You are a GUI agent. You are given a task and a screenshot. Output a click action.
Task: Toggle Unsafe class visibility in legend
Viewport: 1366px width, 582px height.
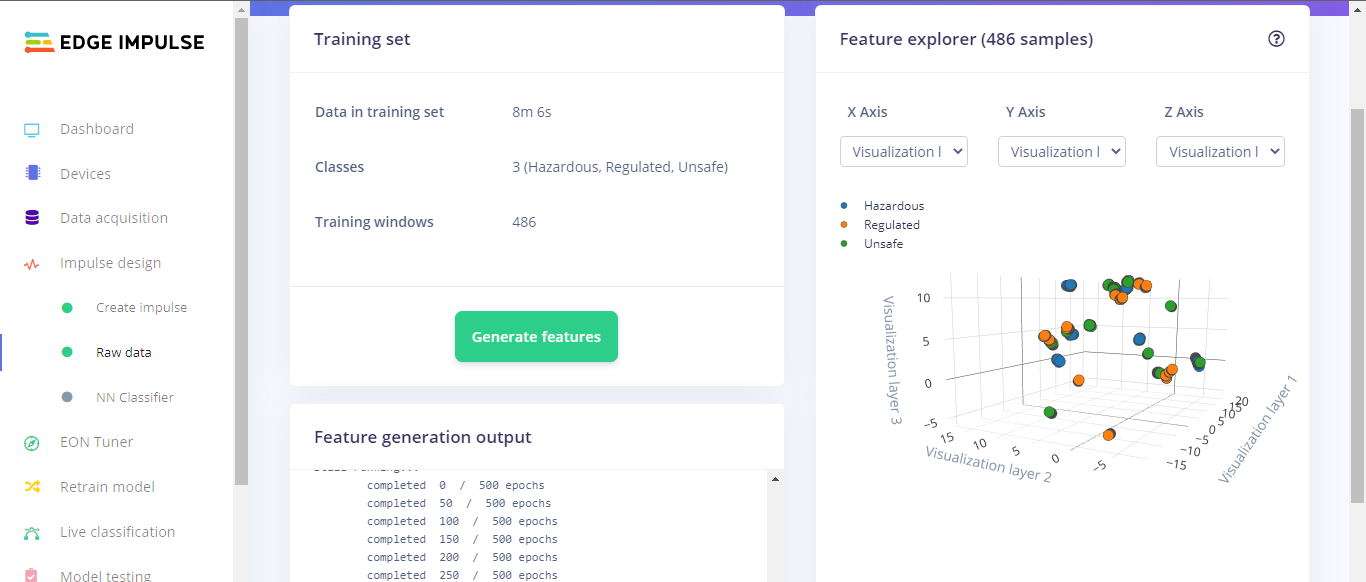[x=883, y=243]
